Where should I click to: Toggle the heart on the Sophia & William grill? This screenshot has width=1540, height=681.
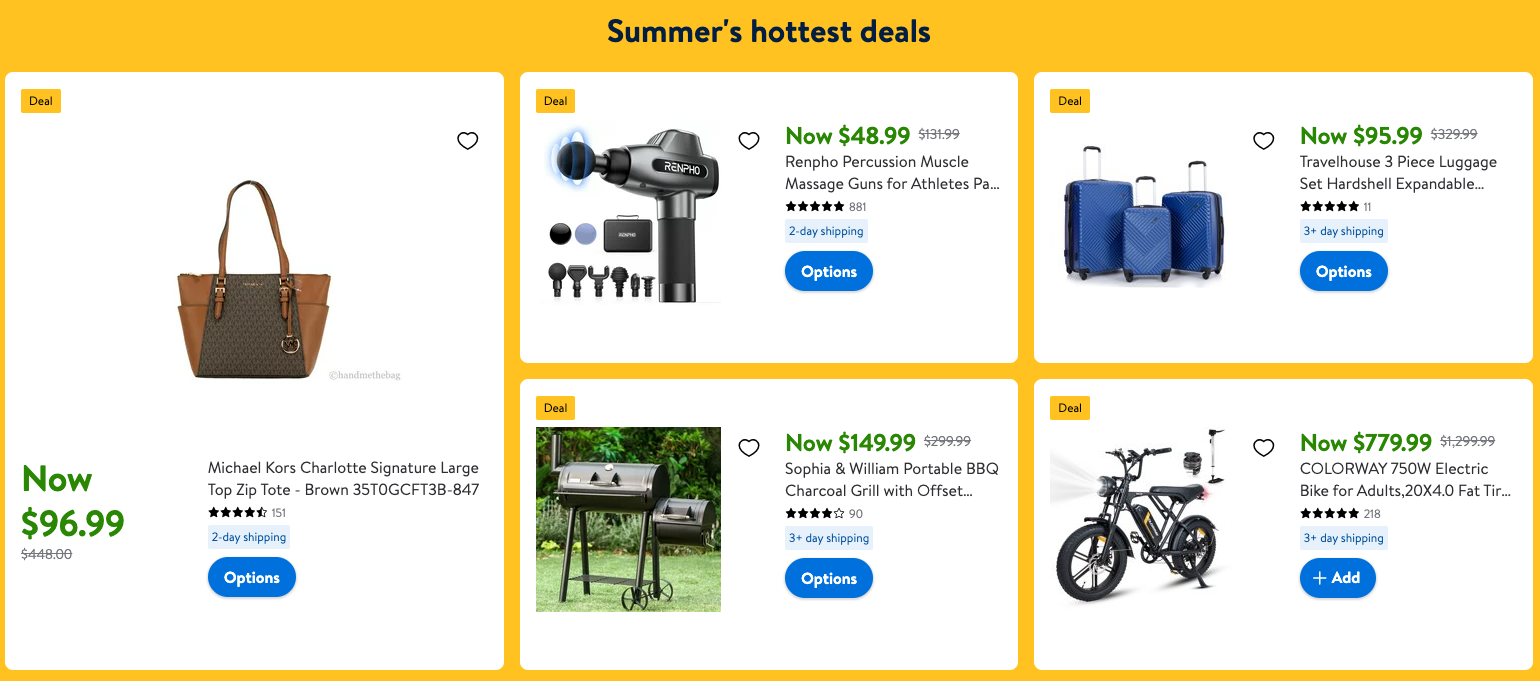[x=748, y=448]
